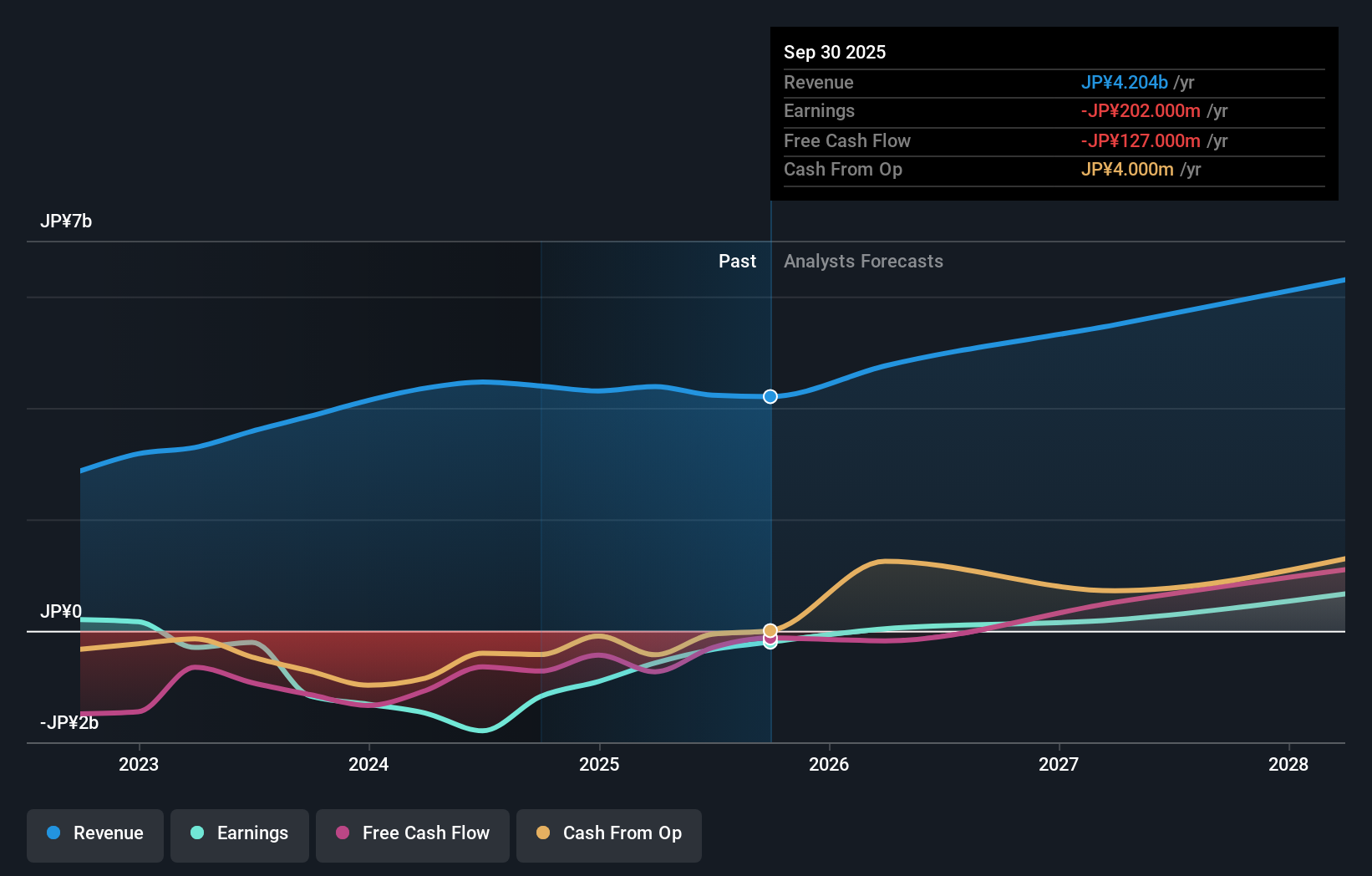Image resolution: width=1372 pixels, height=876 pixels.
Task: Select the vertical date indicator line
Action: [770, 502]
